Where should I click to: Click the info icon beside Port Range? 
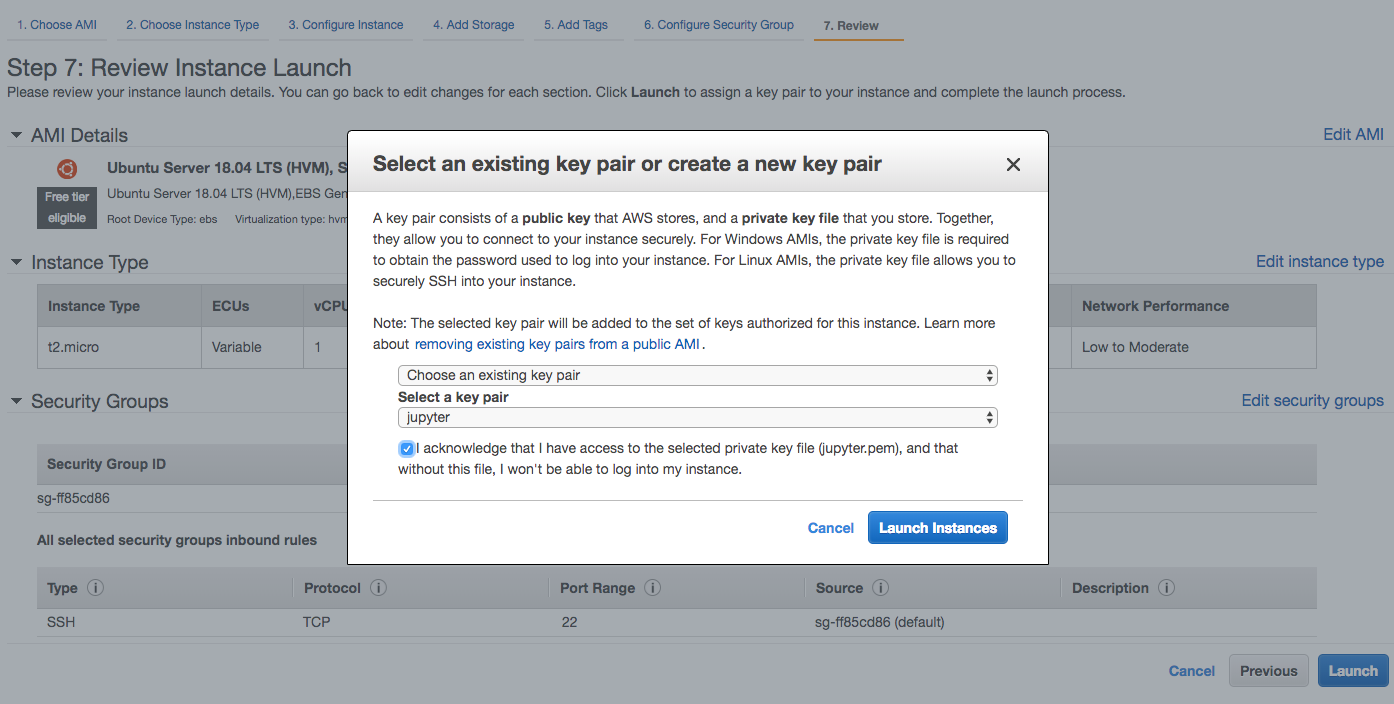coord(652,588)
